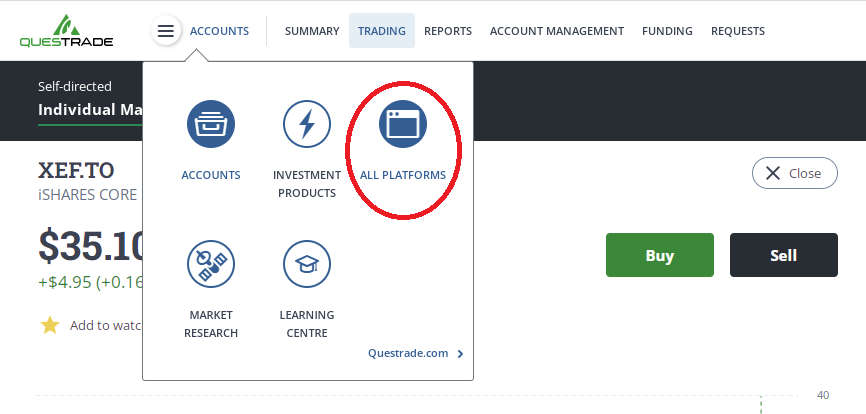Click the green Buy button
This screenshot has height=414, width=866.
pos(660,255)
